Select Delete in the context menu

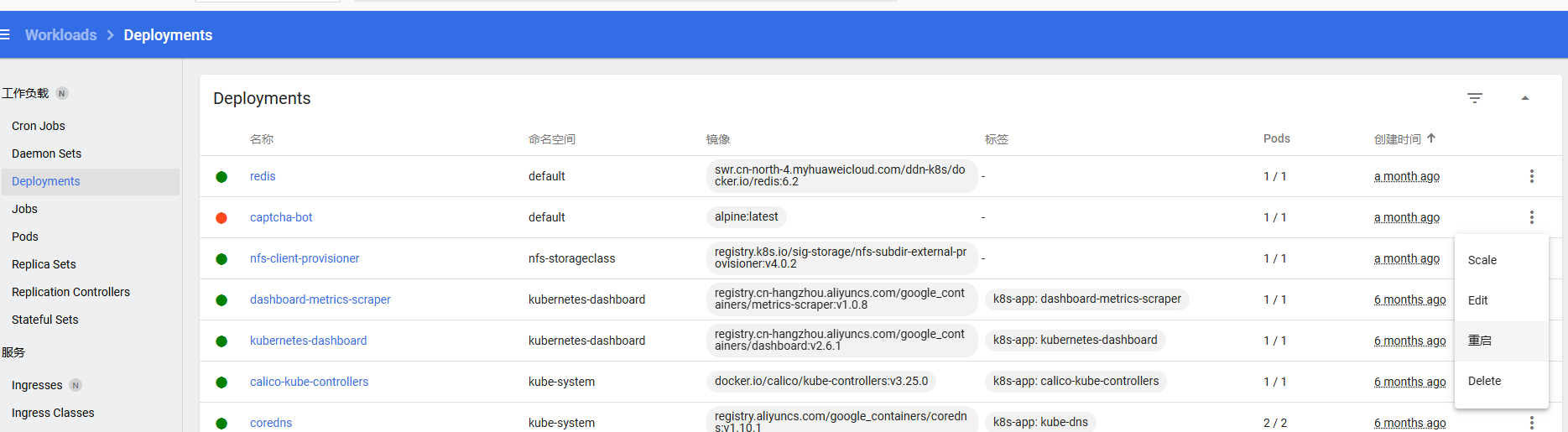click(x=1484, y=381)
